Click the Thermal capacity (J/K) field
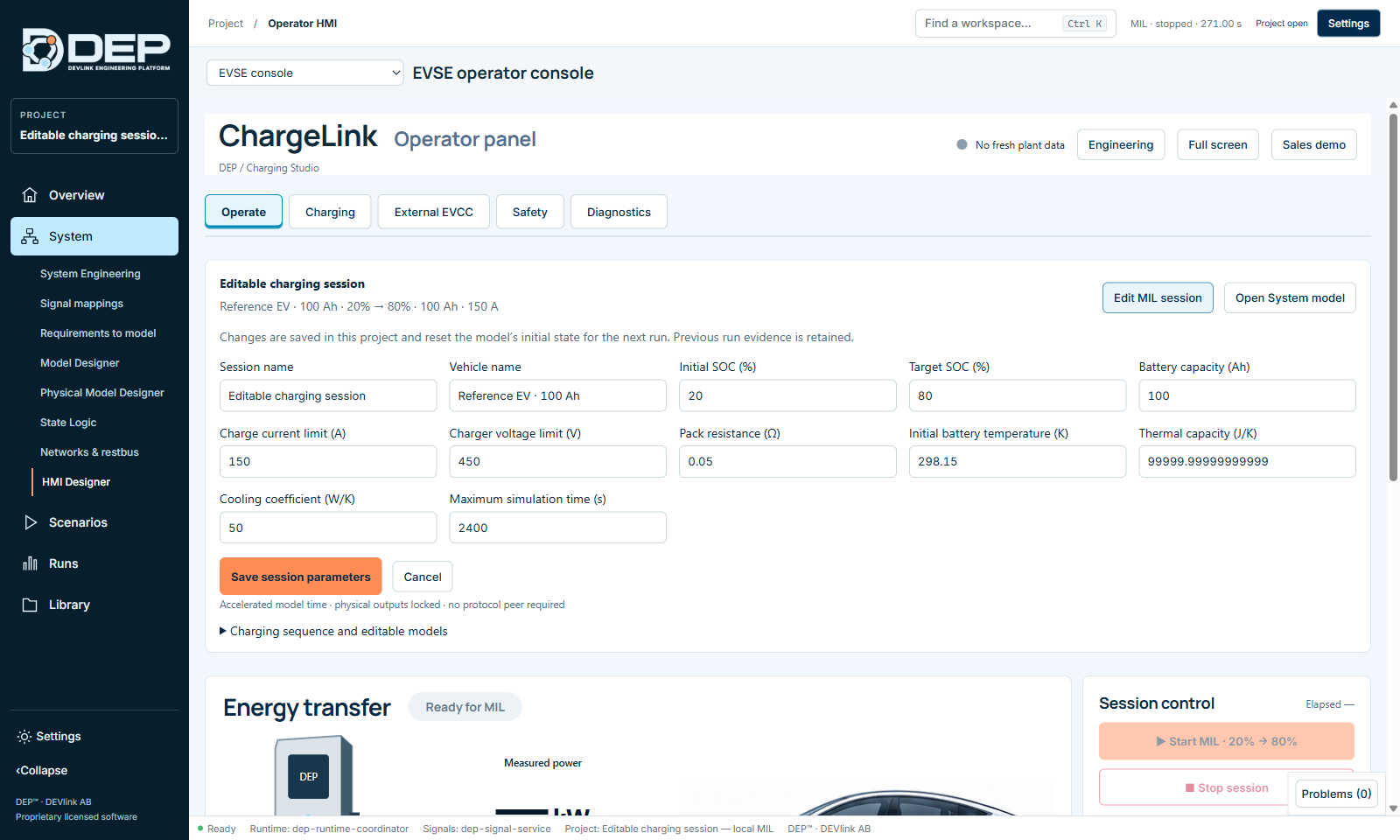Screen dimensions: 1400x840 coord(1247,461)
